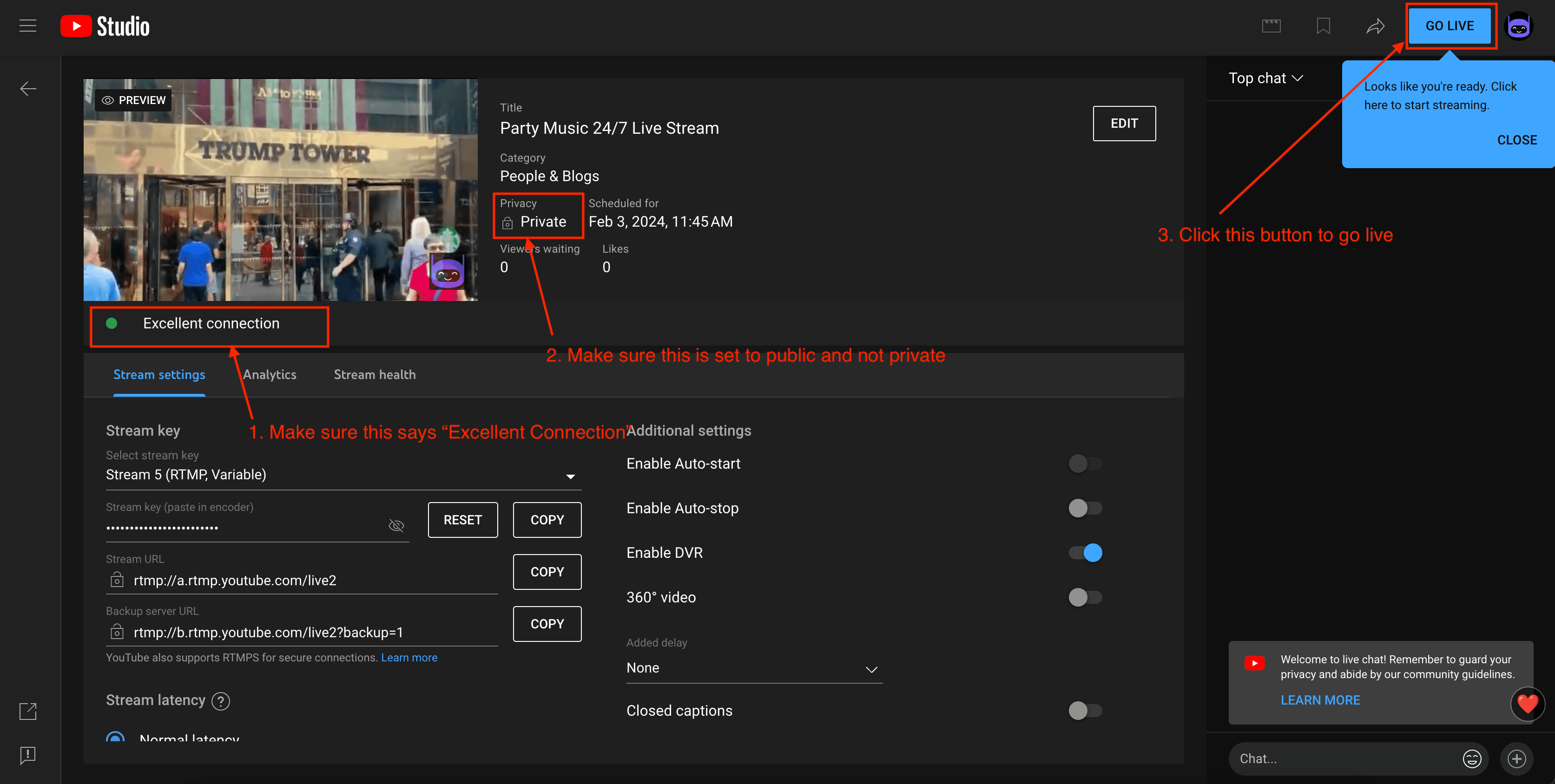Switch to the Stream settings tab

pyautogui.click(x=159, y=374)
